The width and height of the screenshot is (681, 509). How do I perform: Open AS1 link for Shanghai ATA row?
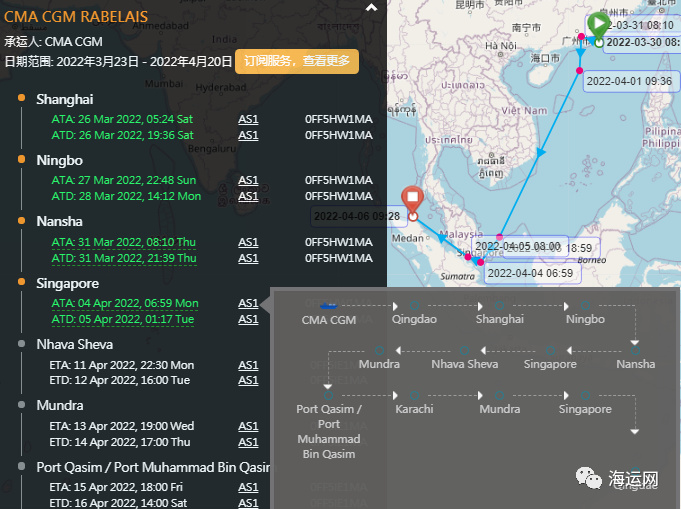(x=248, y=119)
